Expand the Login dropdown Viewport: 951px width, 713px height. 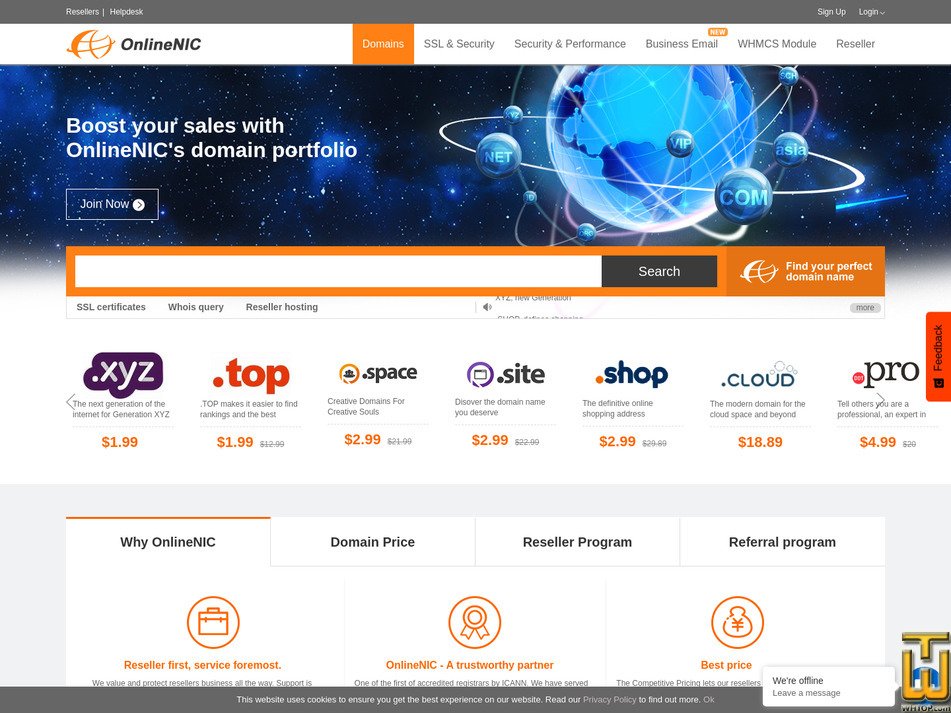(x=872, y=12)
